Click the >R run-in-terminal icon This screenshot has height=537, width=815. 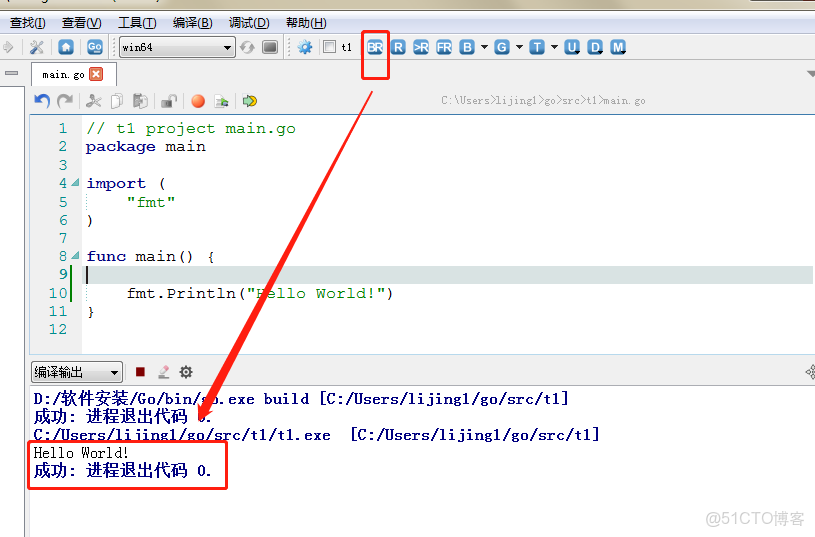(421, 47)
